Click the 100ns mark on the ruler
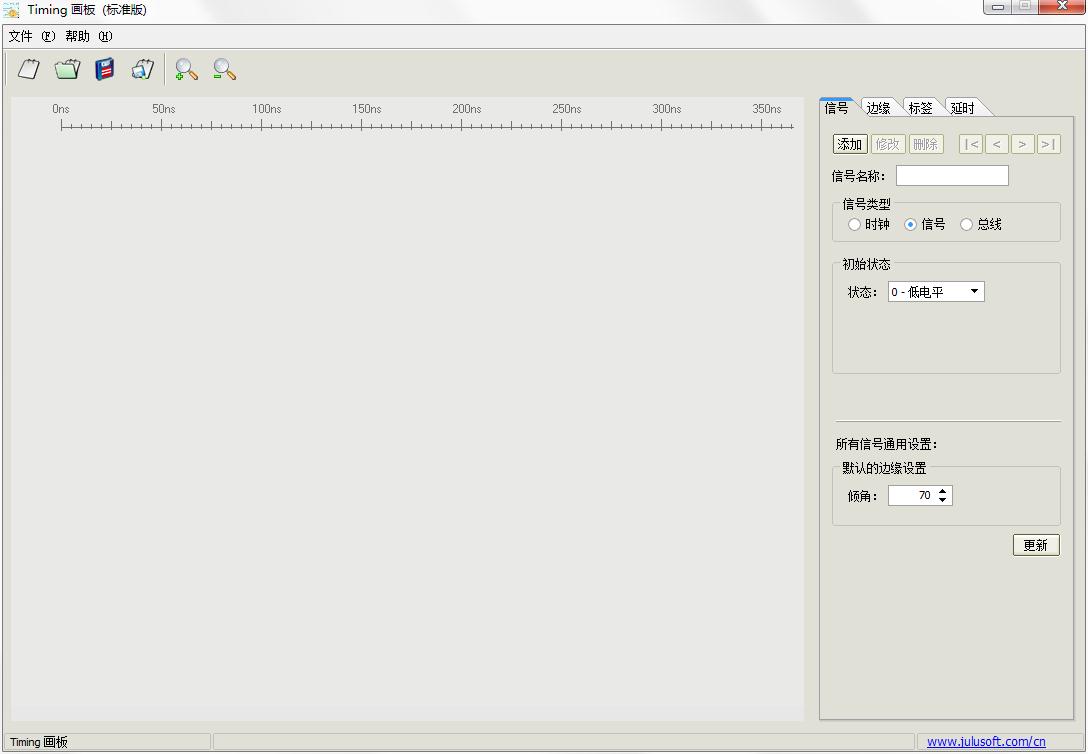The width and height of the screenshot is (1088, 754). 266,109
